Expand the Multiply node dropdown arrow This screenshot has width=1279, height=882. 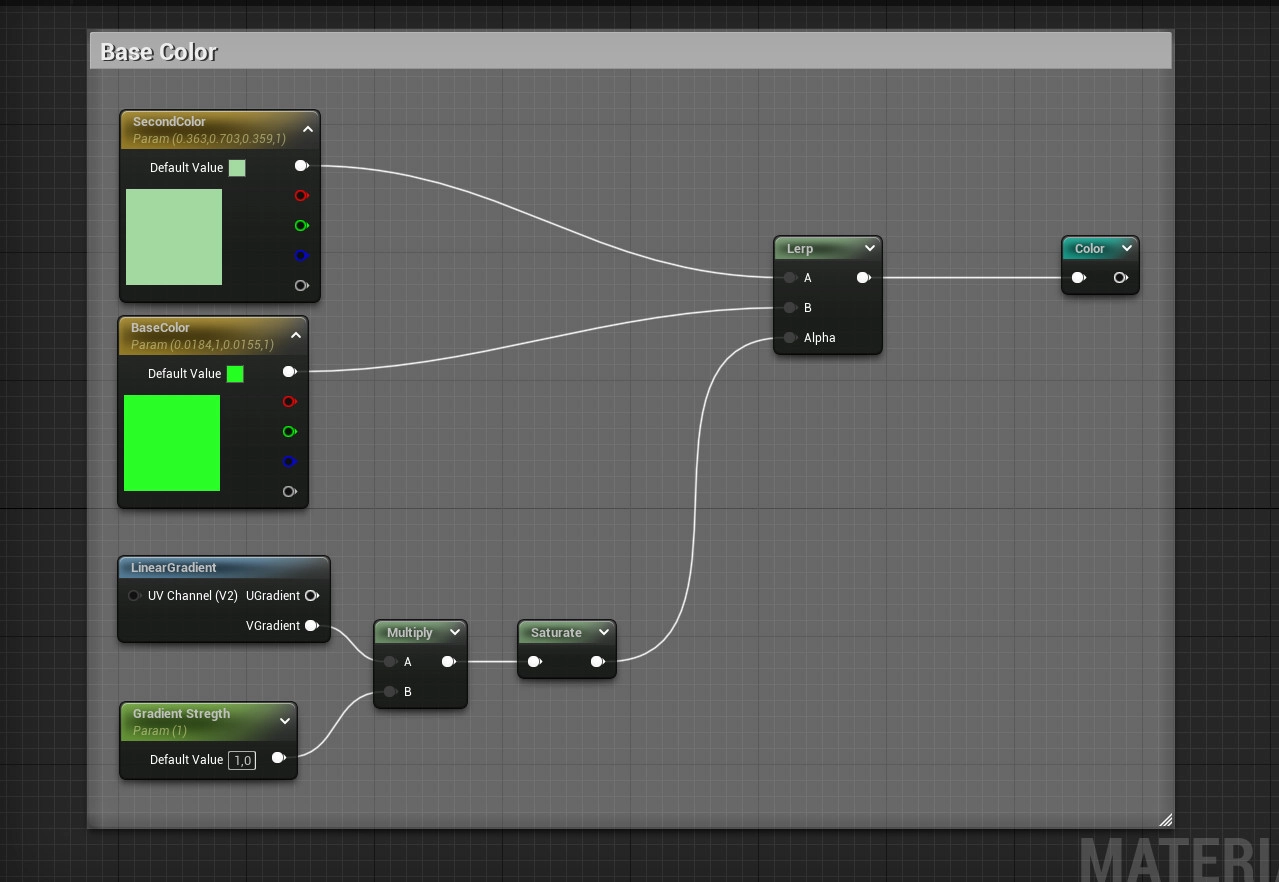pos(454,632)
